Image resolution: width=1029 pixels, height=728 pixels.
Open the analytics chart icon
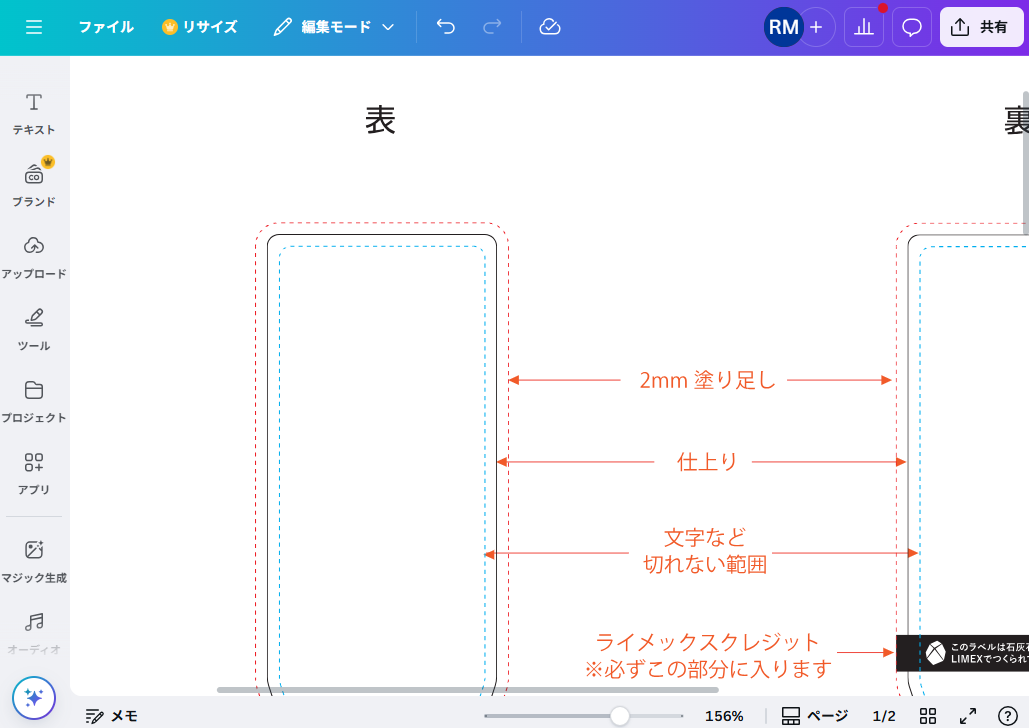[x=864, y=27]
